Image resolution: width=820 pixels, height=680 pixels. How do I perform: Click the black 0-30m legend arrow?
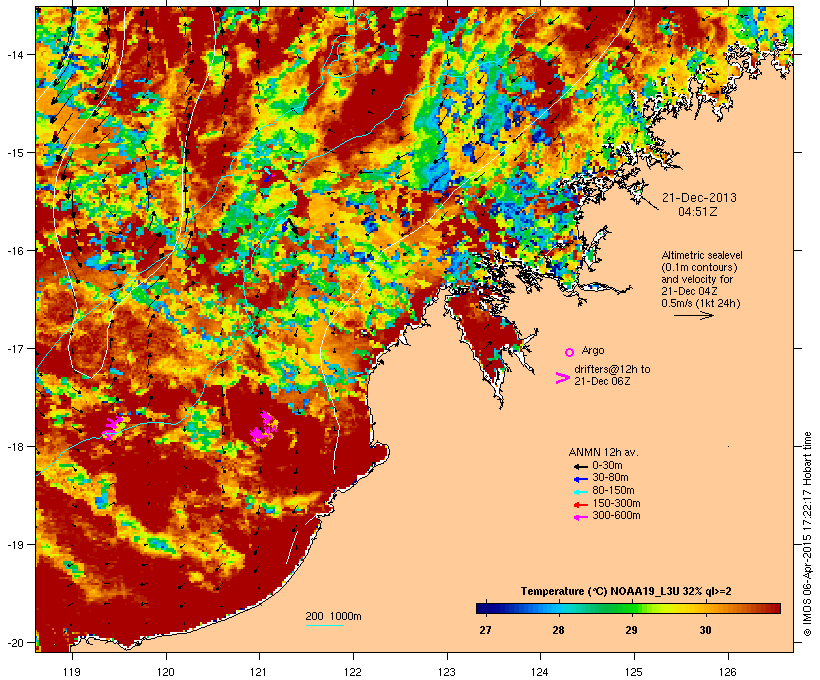point(580,466)
